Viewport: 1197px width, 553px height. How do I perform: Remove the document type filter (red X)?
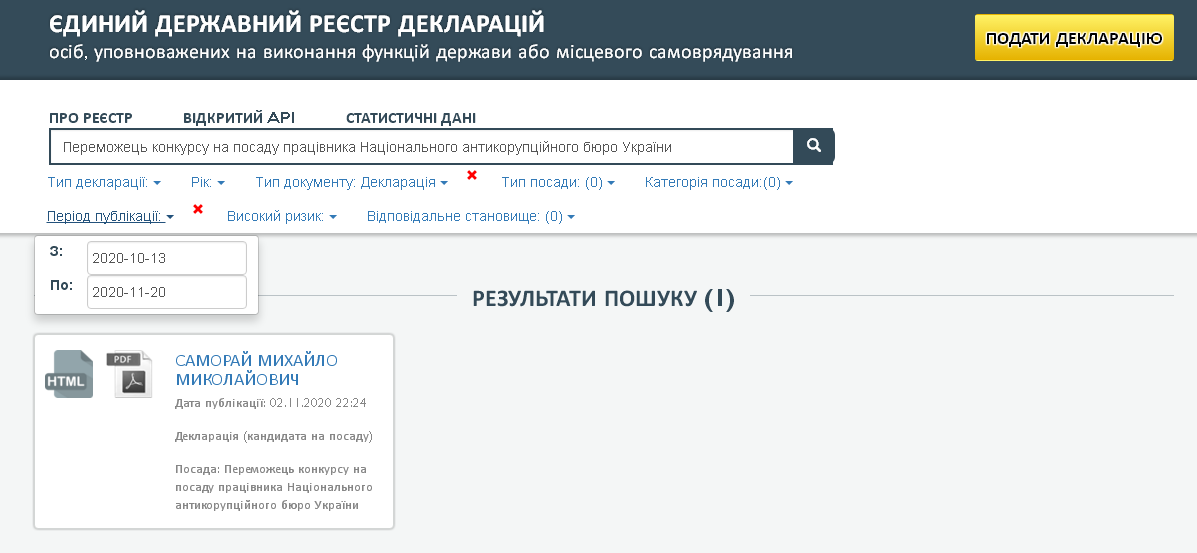coord(472,176)
